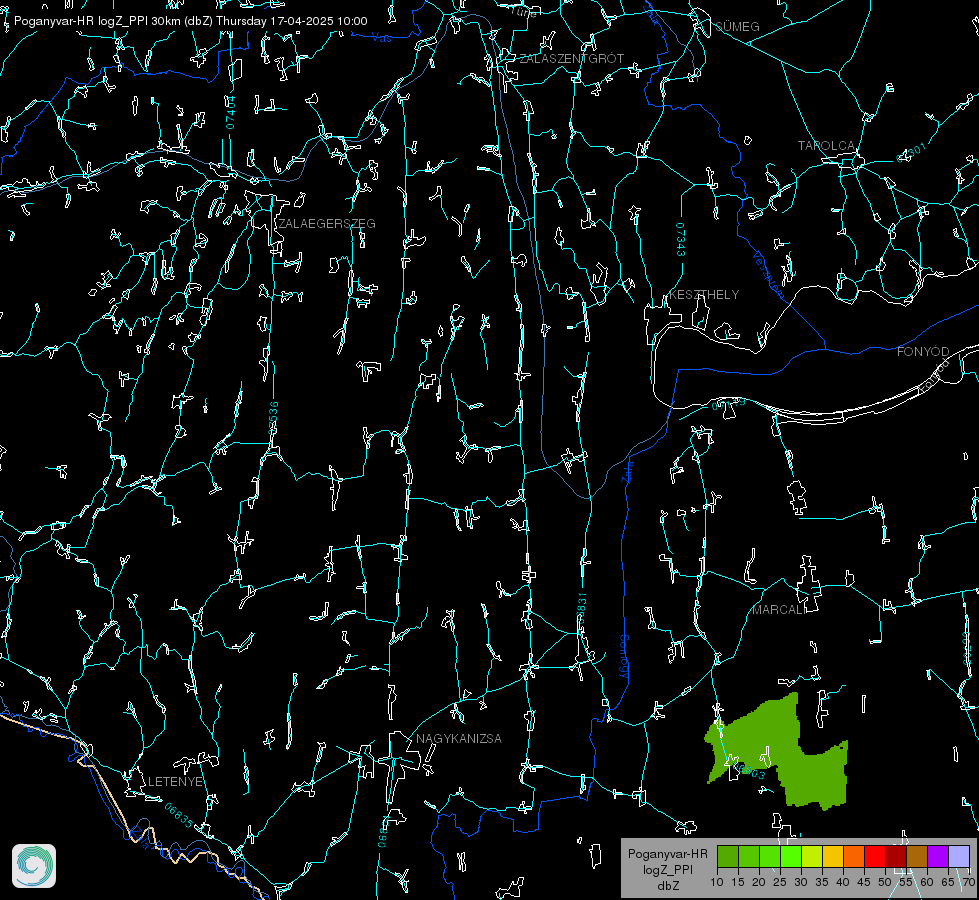Viewport: 979px width, 900px height.
Task: Click the ZALASZENTGRÓT town label
Action: [x=571, y=59]
